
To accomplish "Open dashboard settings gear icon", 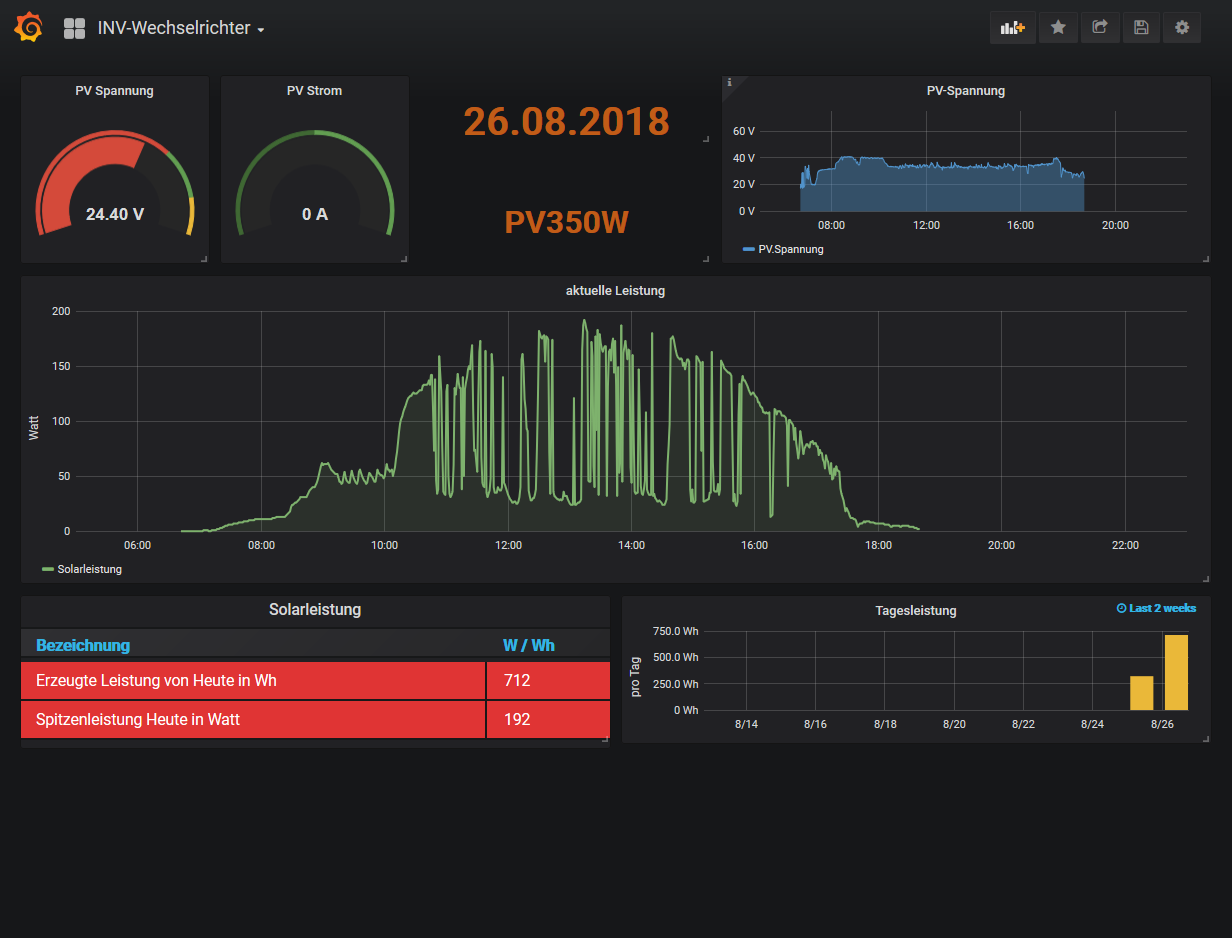I will pyautogui.click(x=1182, y=28).
